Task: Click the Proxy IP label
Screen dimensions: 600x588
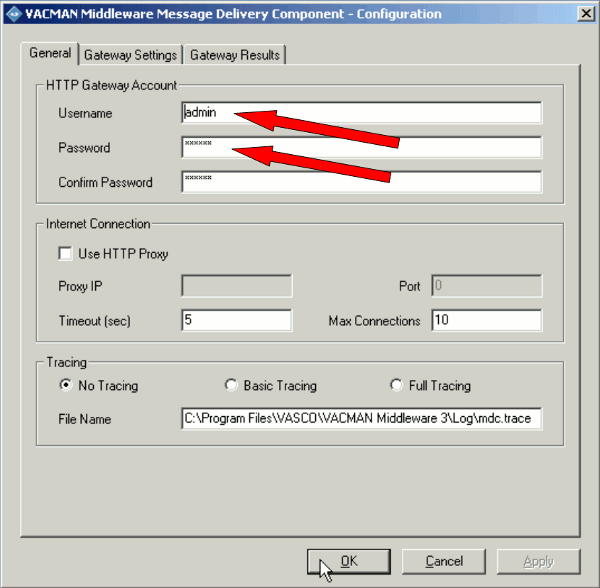Action: click(80, 287)
